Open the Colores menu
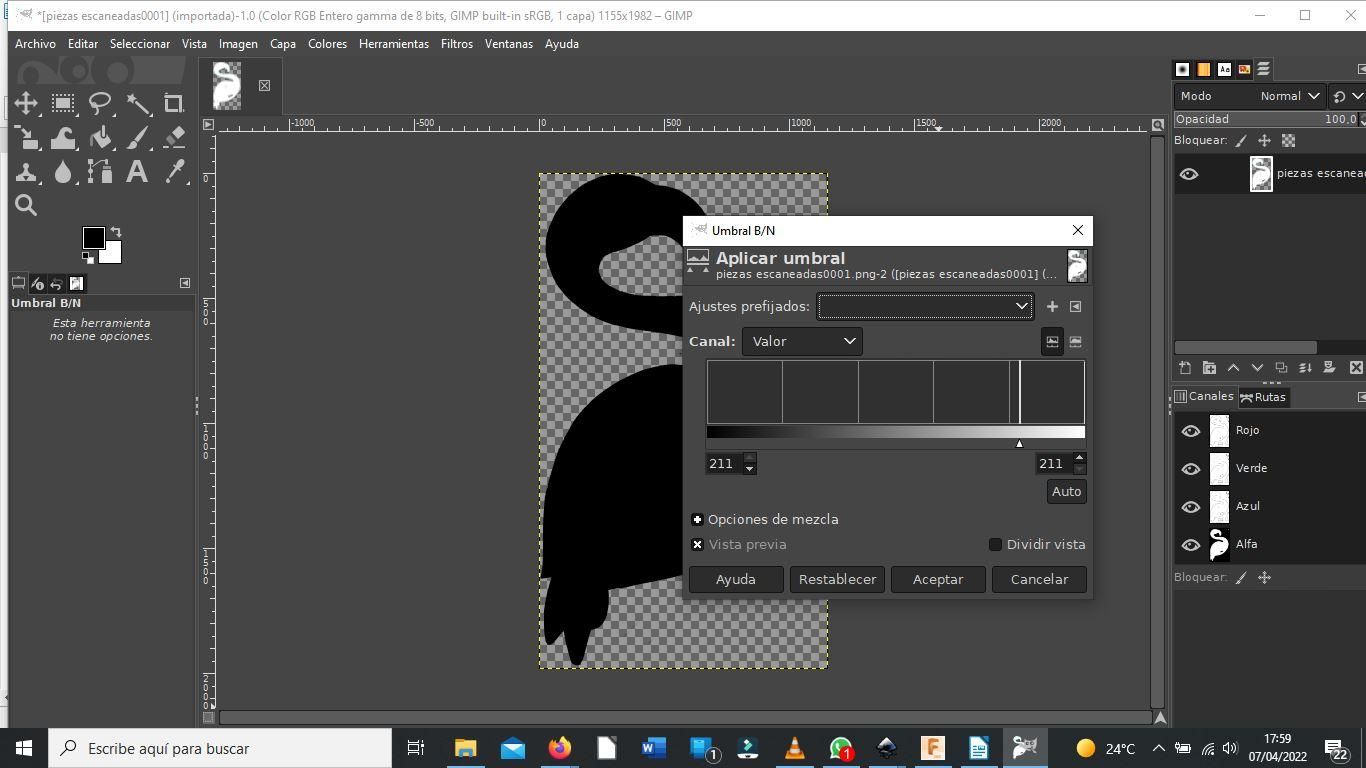Viewport: 1366px width, 768px height. tap(327, 44)
